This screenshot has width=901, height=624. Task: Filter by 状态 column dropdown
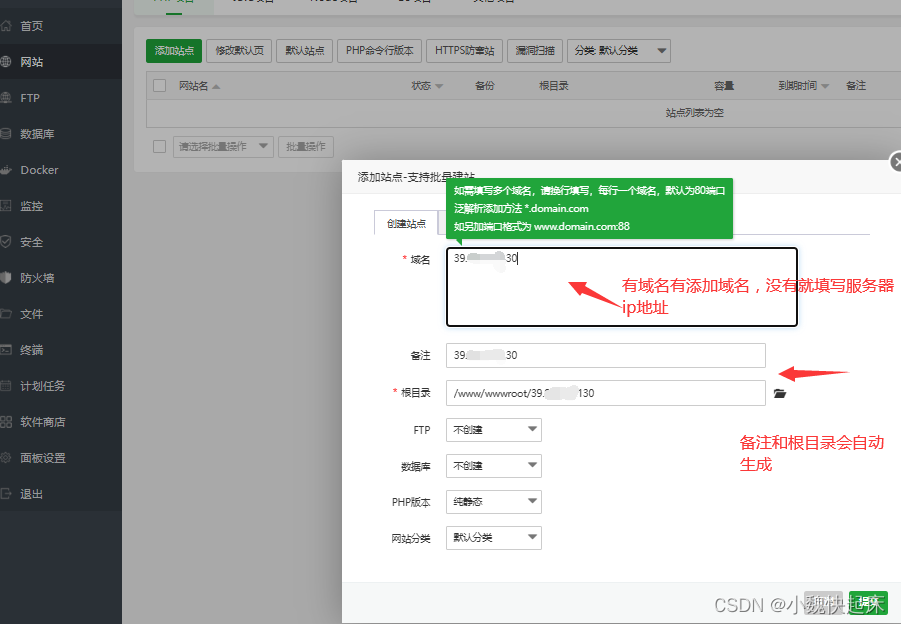pyautogui.click(x=439, y=86)
